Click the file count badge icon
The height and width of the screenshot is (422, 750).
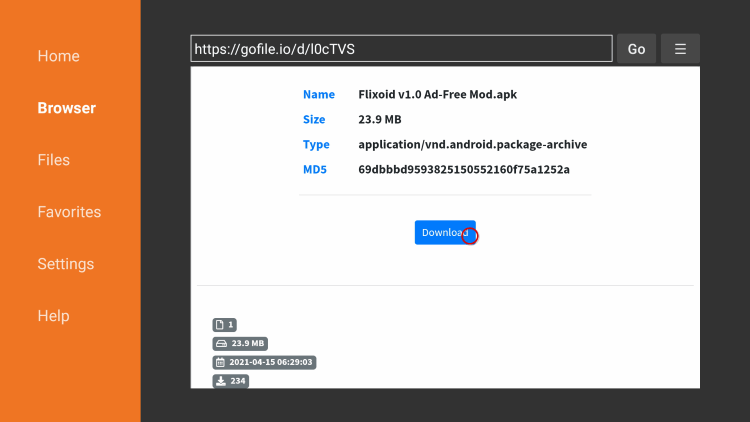tap(224, 325)
